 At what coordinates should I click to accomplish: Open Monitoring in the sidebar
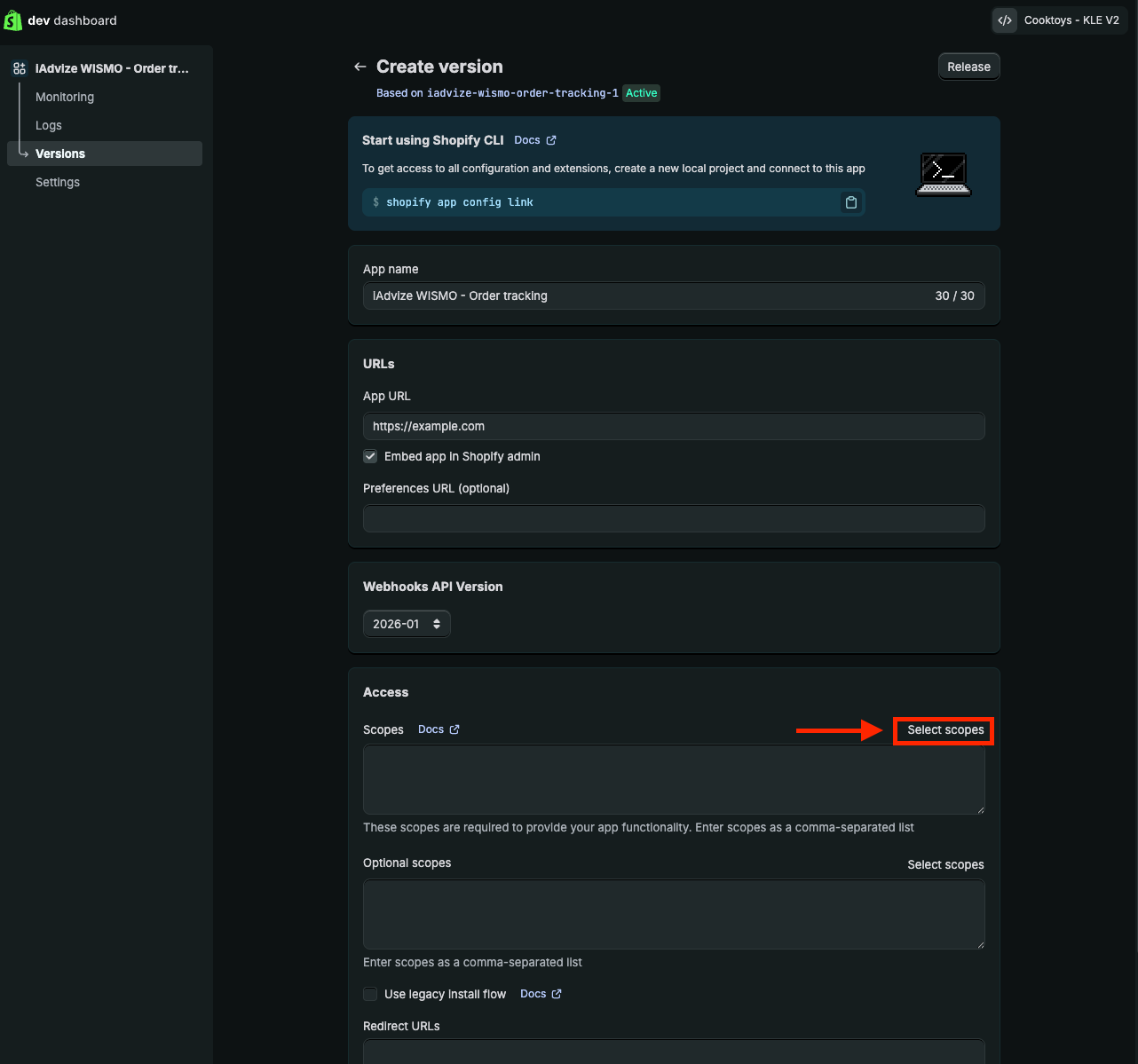(x=65, y=97)
